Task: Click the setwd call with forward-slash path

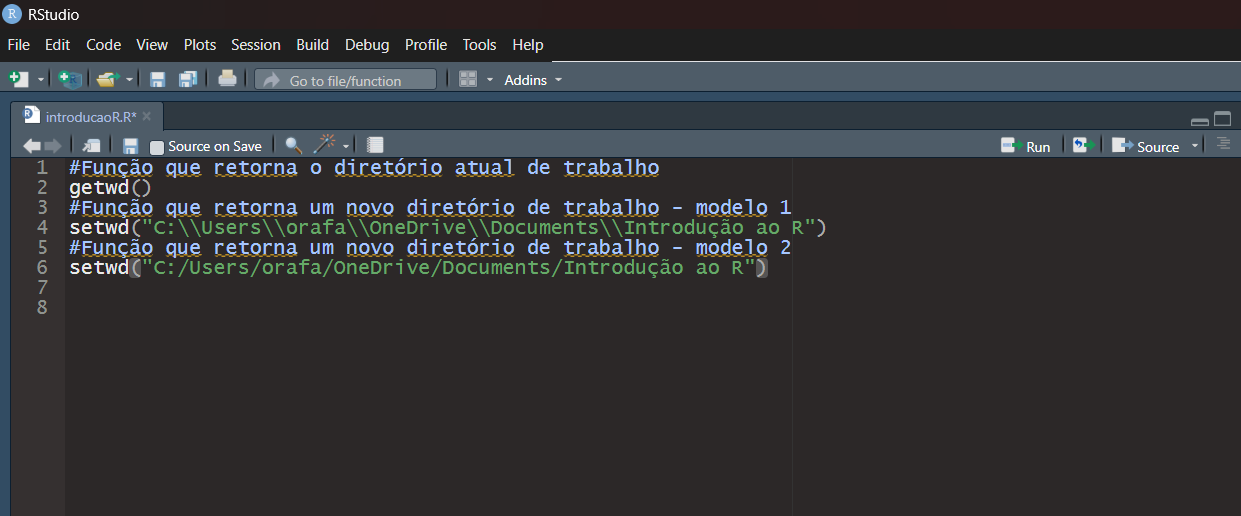Action: [x=418, y=268]
